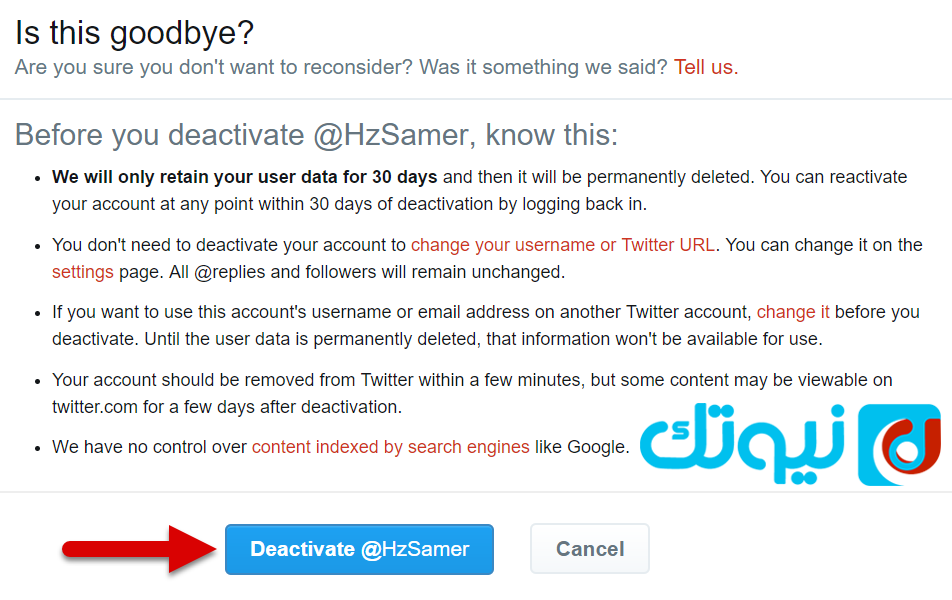Cancel the account deactivation
952x600 pixels.
tap(590, 549)
